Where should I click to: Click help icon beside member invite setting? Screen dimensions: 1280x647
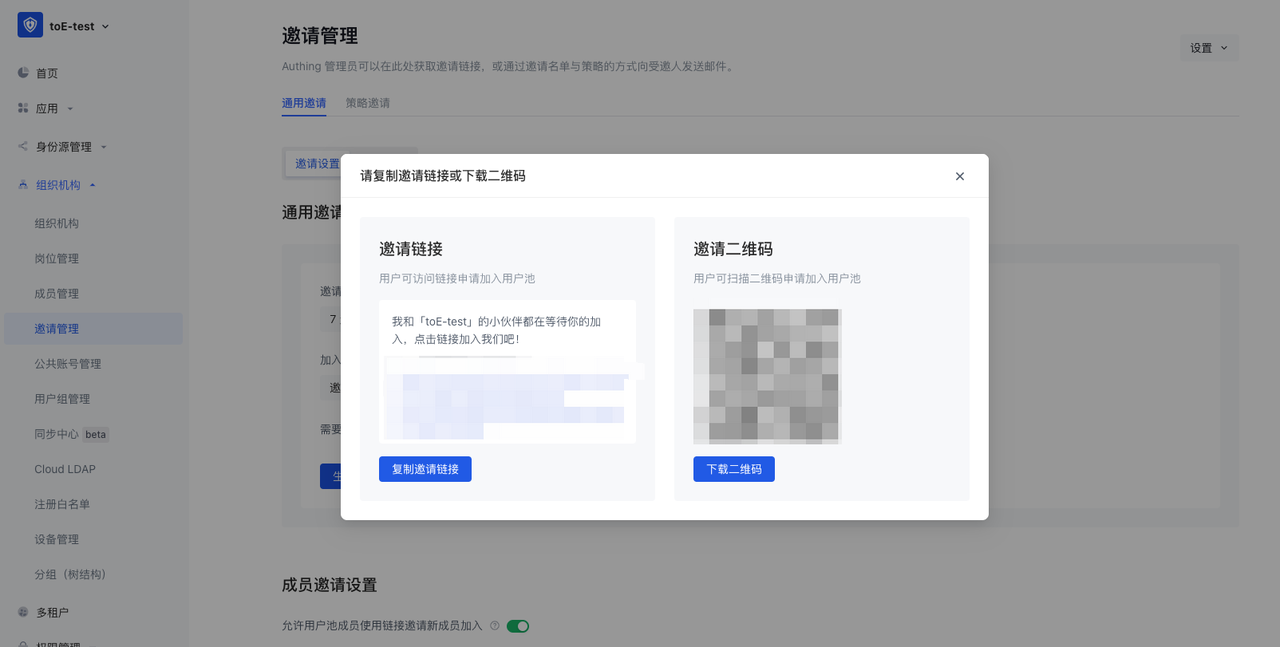[x=495, y=626]
